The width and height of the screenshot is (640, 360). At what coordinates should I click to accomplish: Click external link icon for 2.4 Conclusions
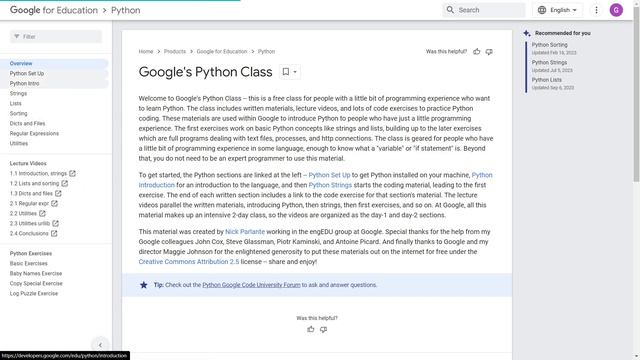tap(54, 233)
